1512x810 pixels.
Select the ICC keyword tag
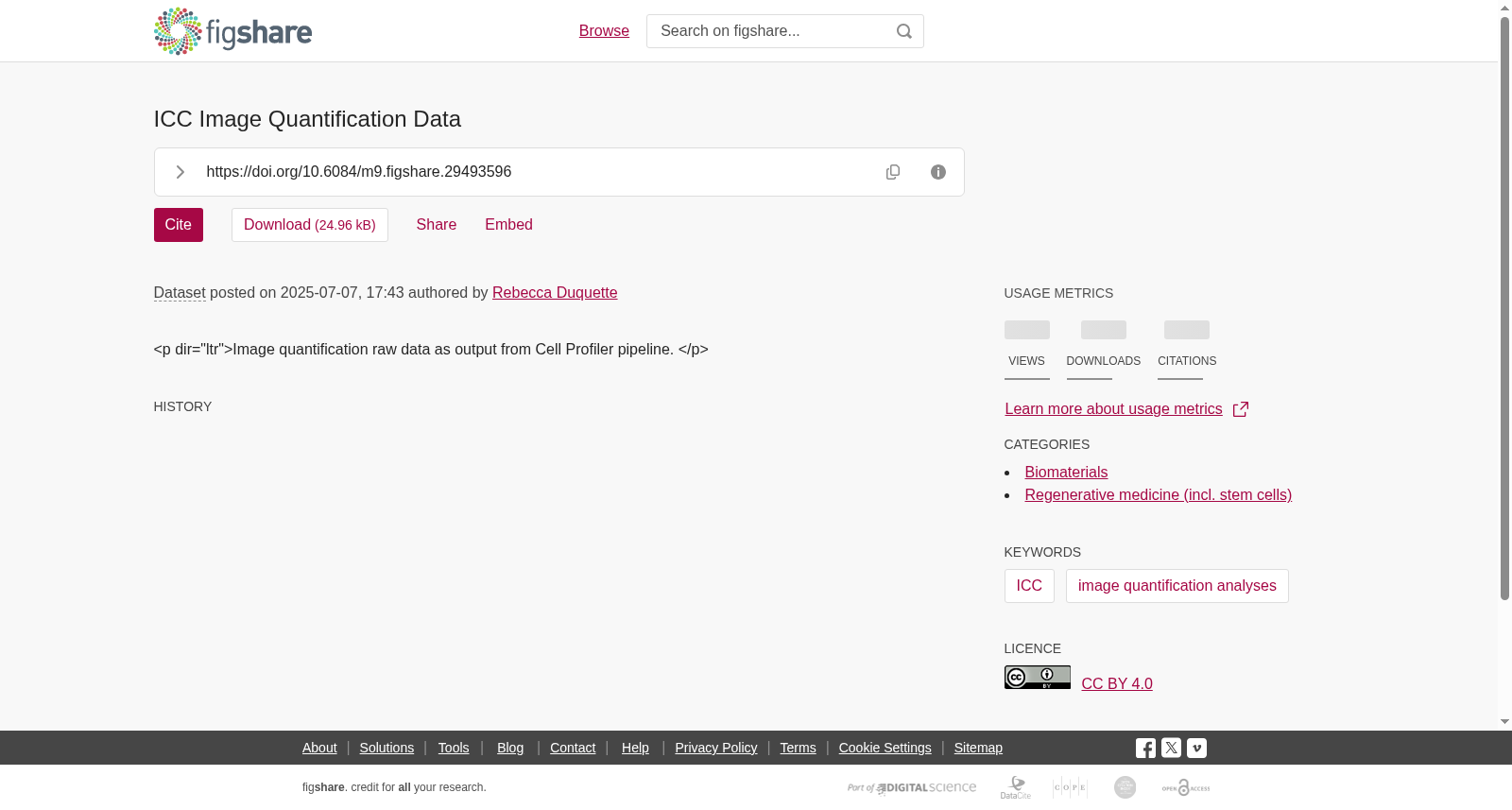click(1029, 586)
